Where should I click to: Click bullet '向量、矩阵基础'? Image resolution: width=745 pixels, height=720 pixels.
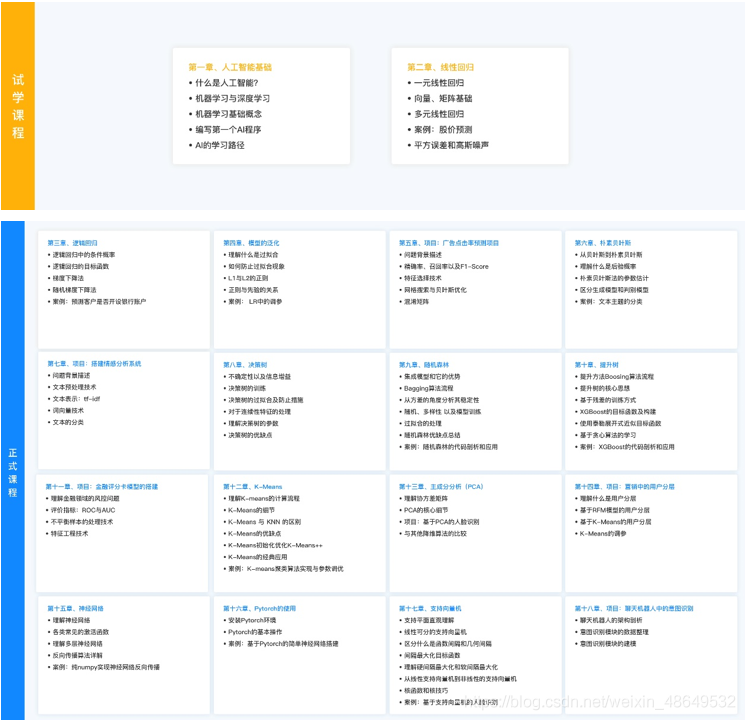[443, 98]
